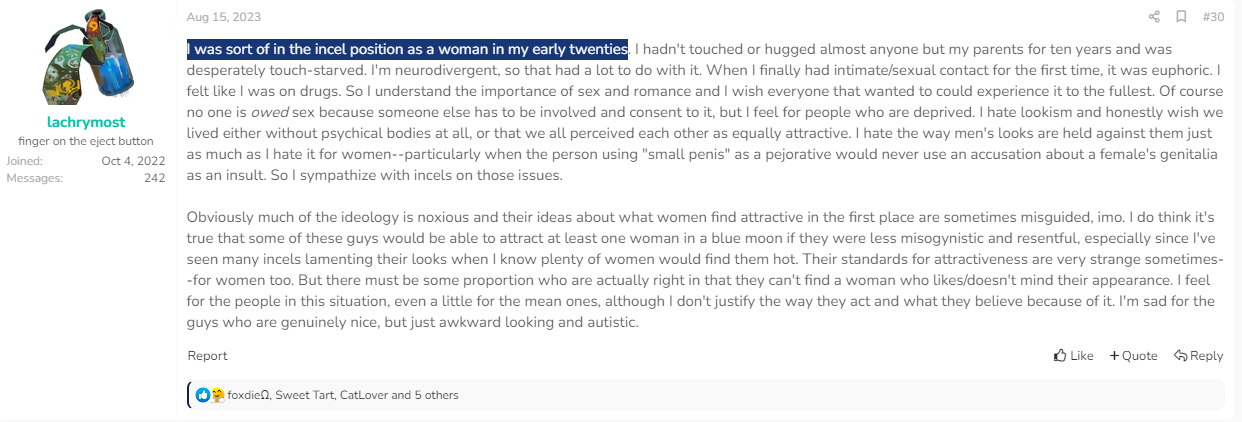Click the thinking reaction emoji
Viewport: 1242px width, 422px height.
[x=217, y=395]
